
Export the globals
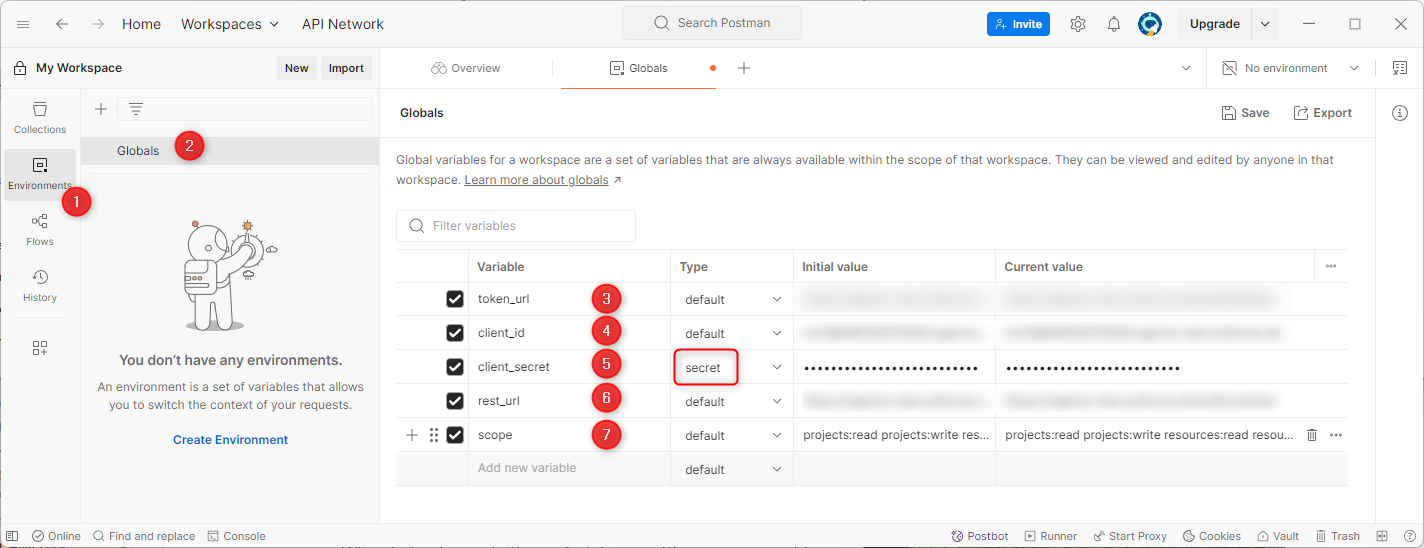tap(1323, 113)
